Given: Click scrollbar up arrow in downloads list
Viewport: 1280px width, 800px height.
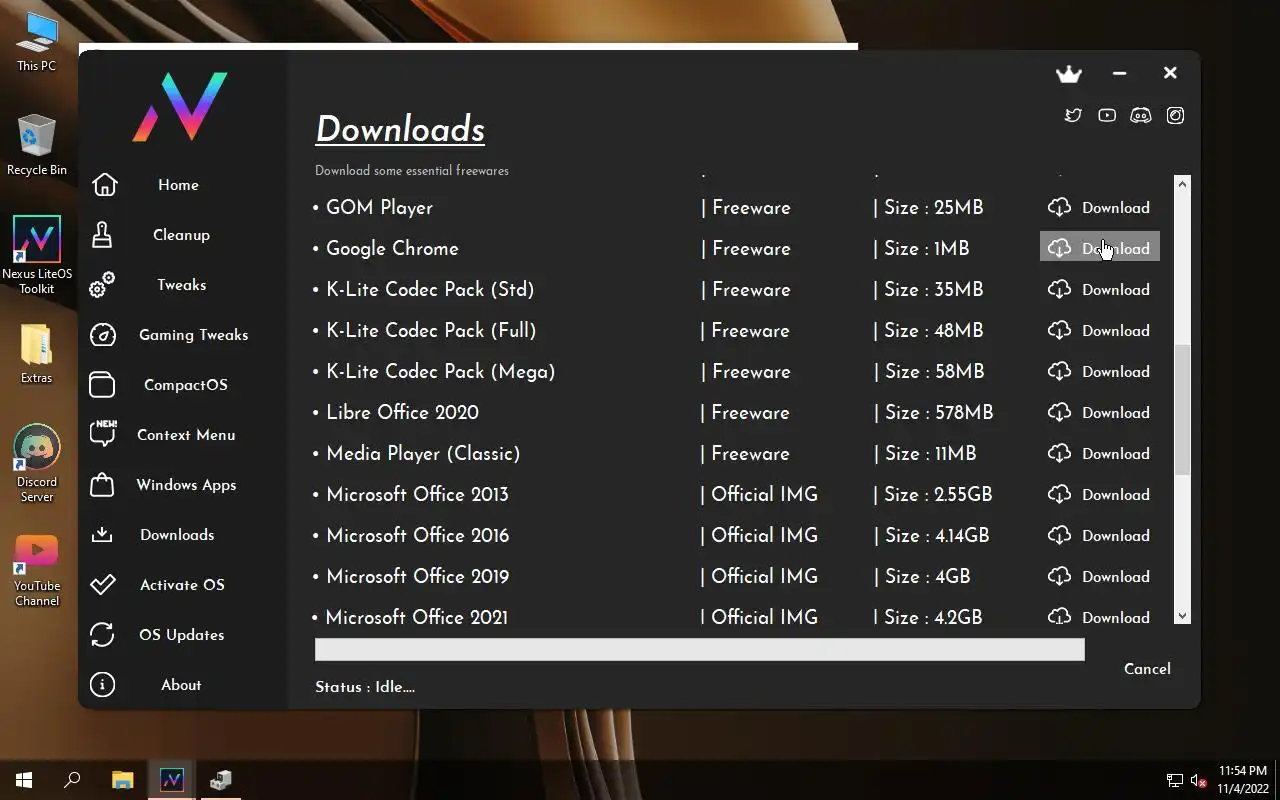Looking at the screenshot, I should pyautogui.click(x=1183, y=184).
